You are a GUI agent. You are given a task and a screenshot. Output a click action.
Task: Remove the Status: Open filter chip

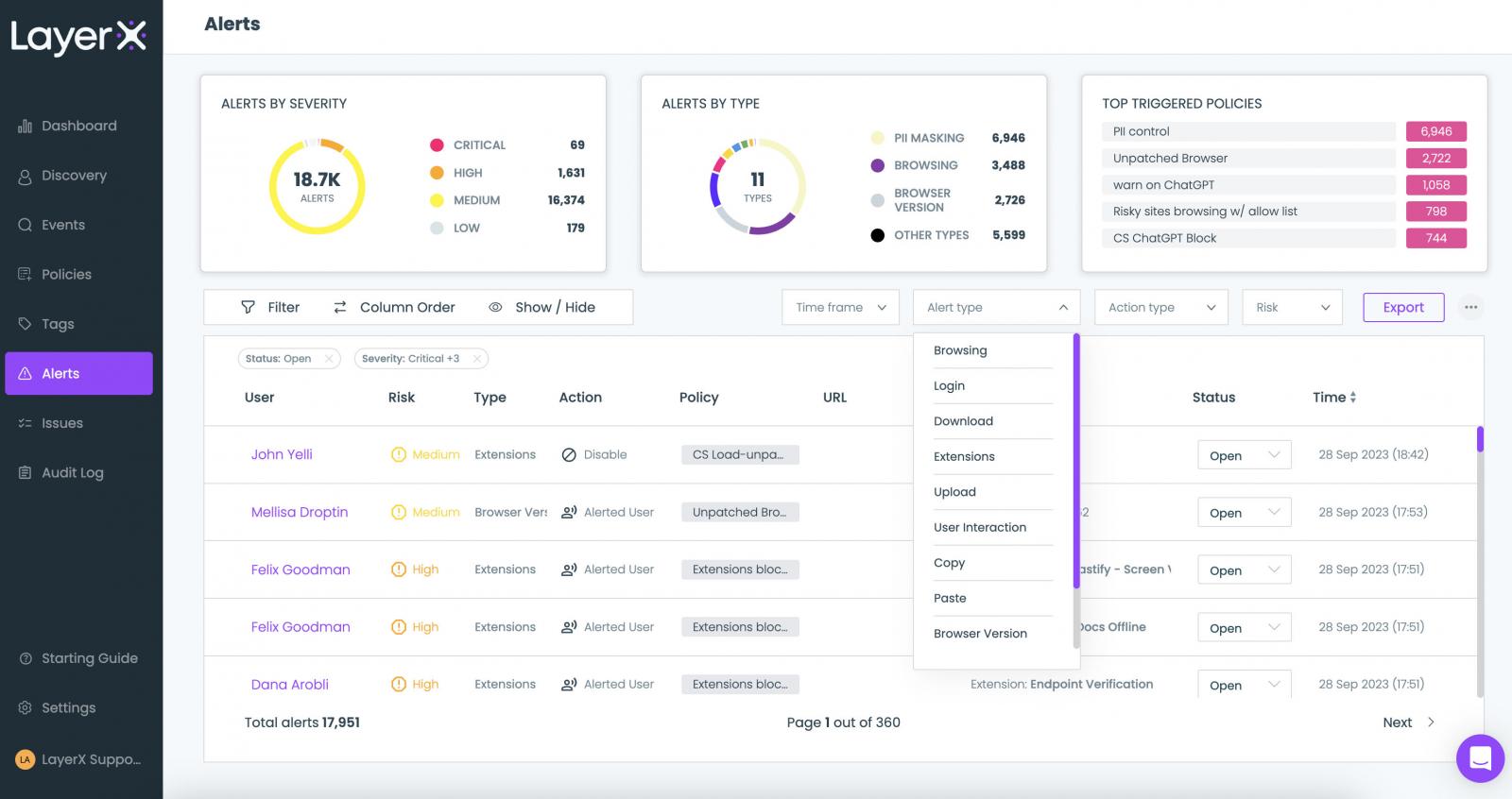328,359
